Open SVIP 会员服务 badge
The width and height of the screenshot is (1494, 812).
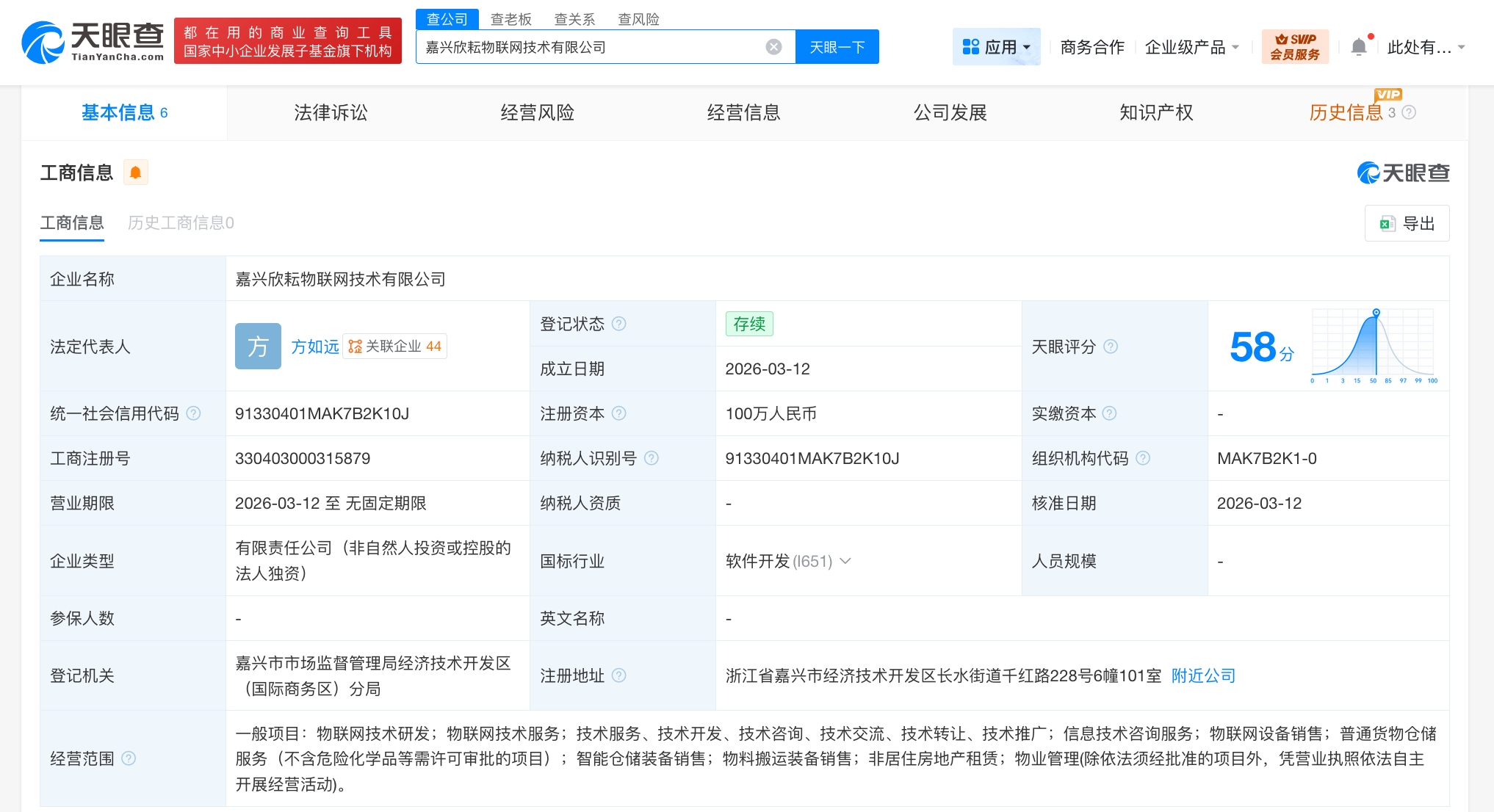coord(1295,47)
